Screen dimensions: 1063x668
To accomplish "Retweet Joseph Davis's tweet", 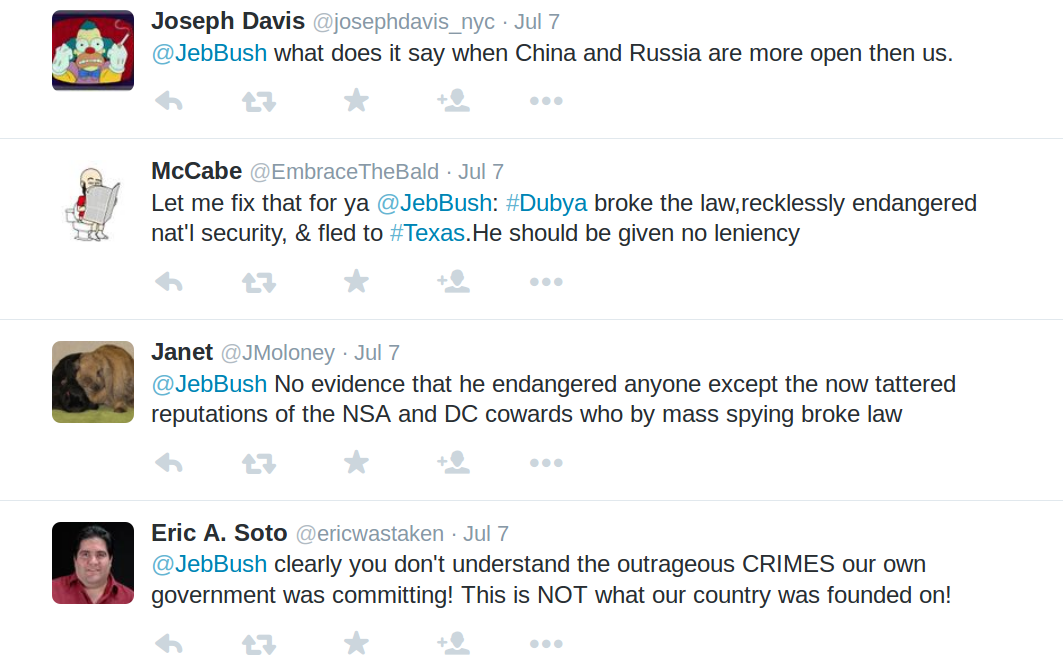I will pyautogui.click(x=259, y=101).
